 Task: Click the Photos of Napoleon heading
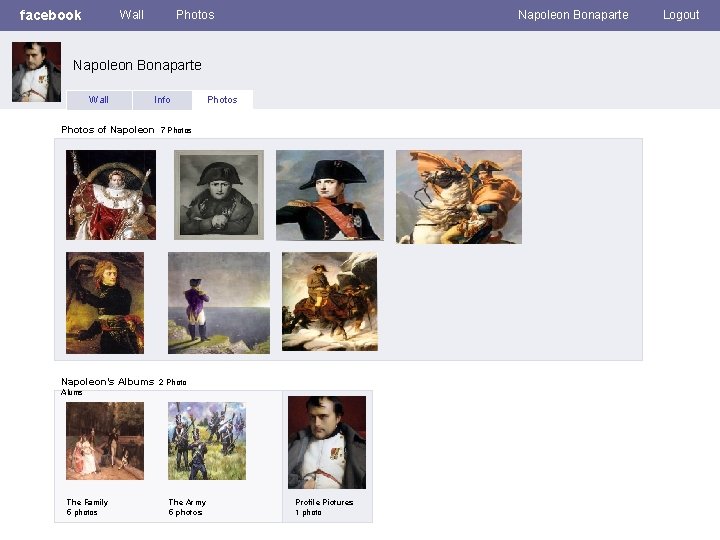pos(108,130)
